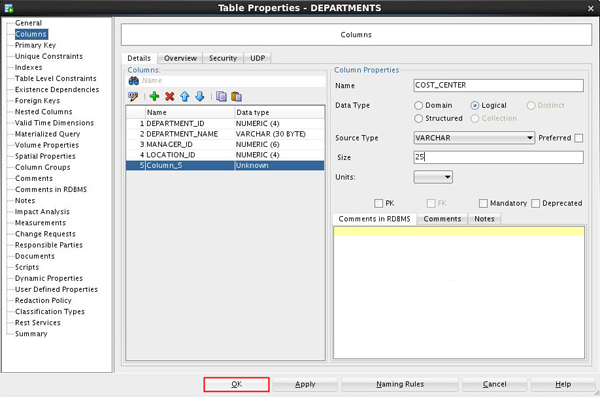The width and height of the screenshot is (600, 397).
Task: Open the UDP tab
Action: point(258,58)
